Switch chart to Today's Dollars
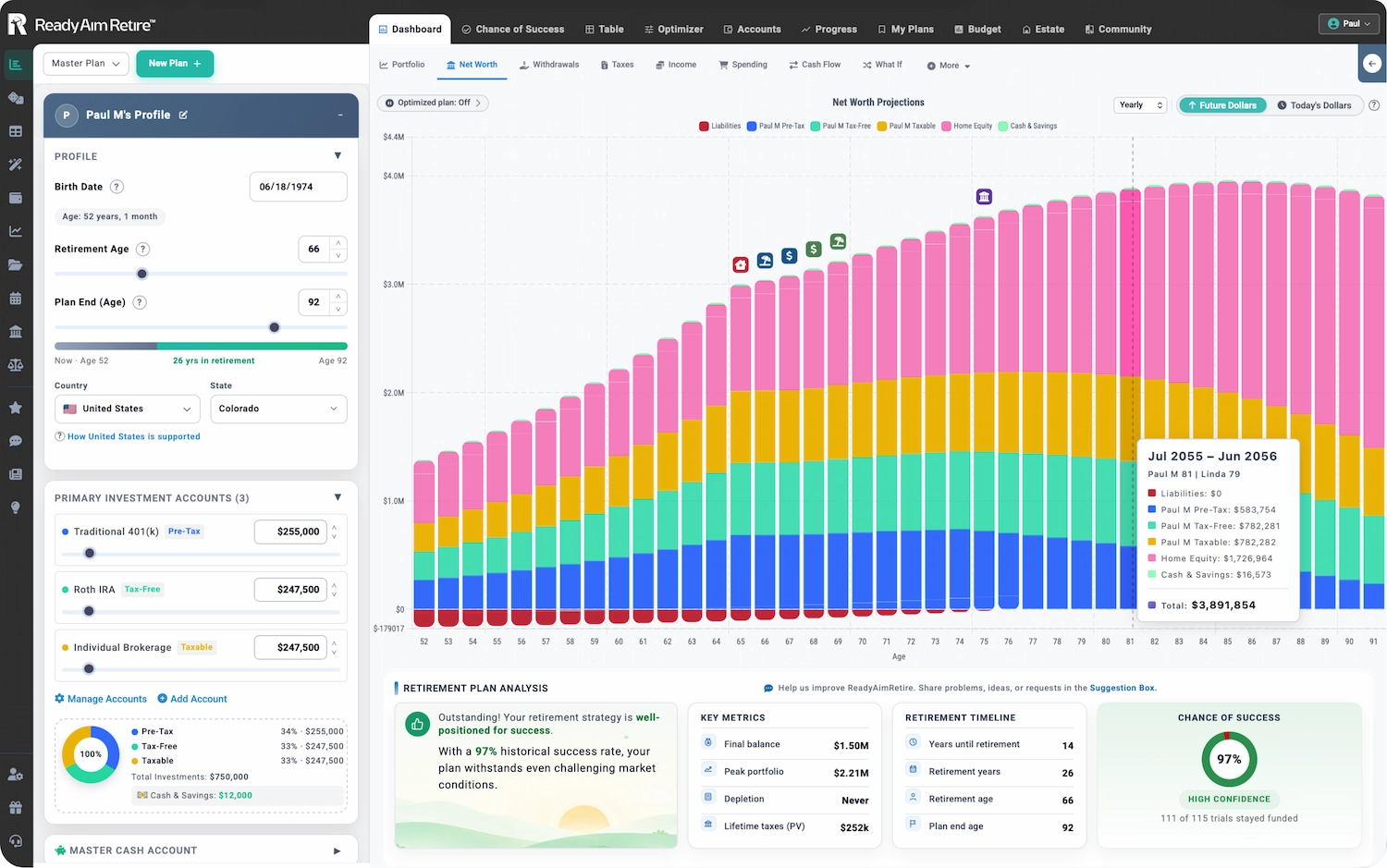1387x868 pixels. click(x=1314, y=105)
